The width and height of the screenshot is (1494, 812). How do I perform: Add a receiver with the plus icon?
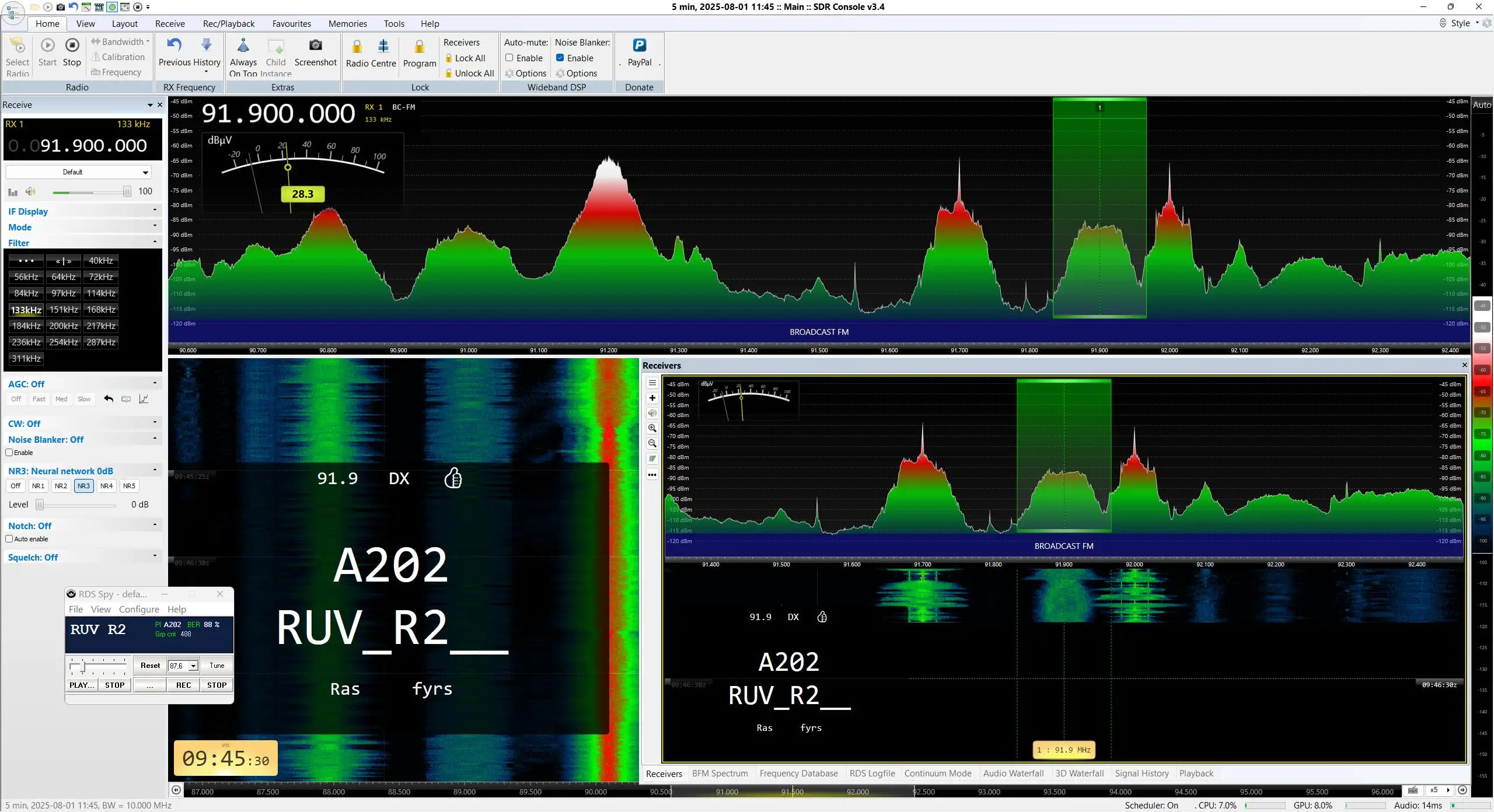point(652,398)
